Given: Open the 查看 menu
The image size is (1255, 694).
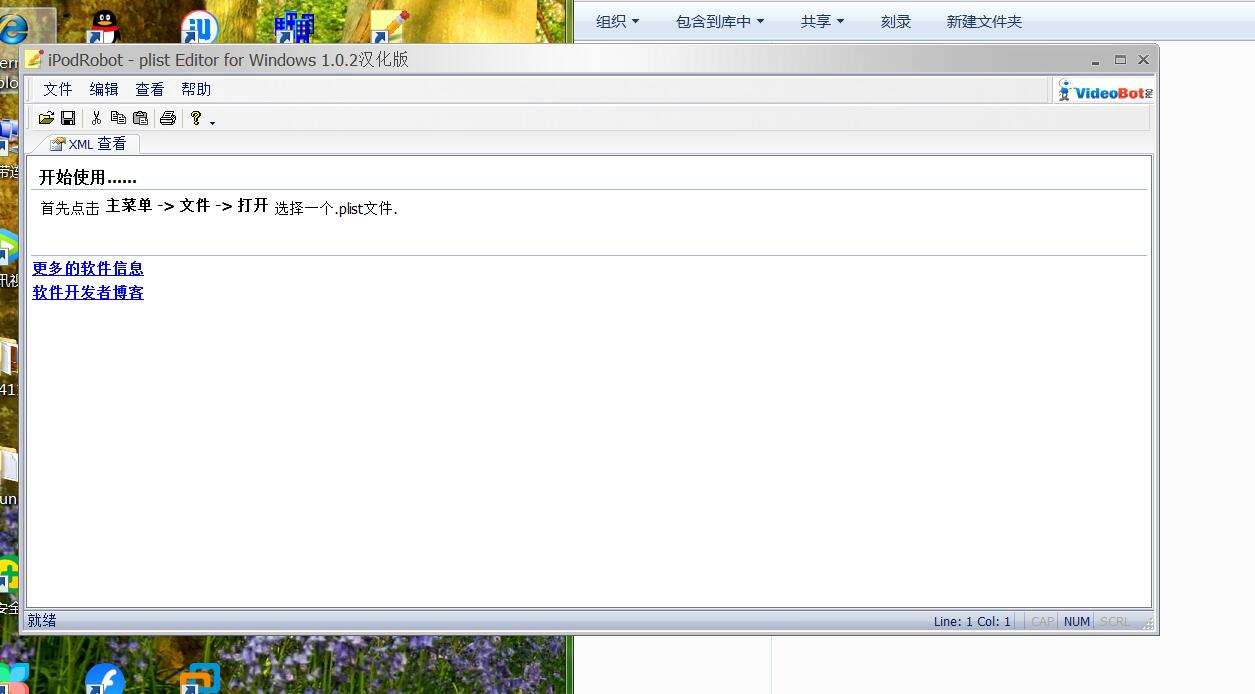Looking at the screenshot, I should [150, 89].
